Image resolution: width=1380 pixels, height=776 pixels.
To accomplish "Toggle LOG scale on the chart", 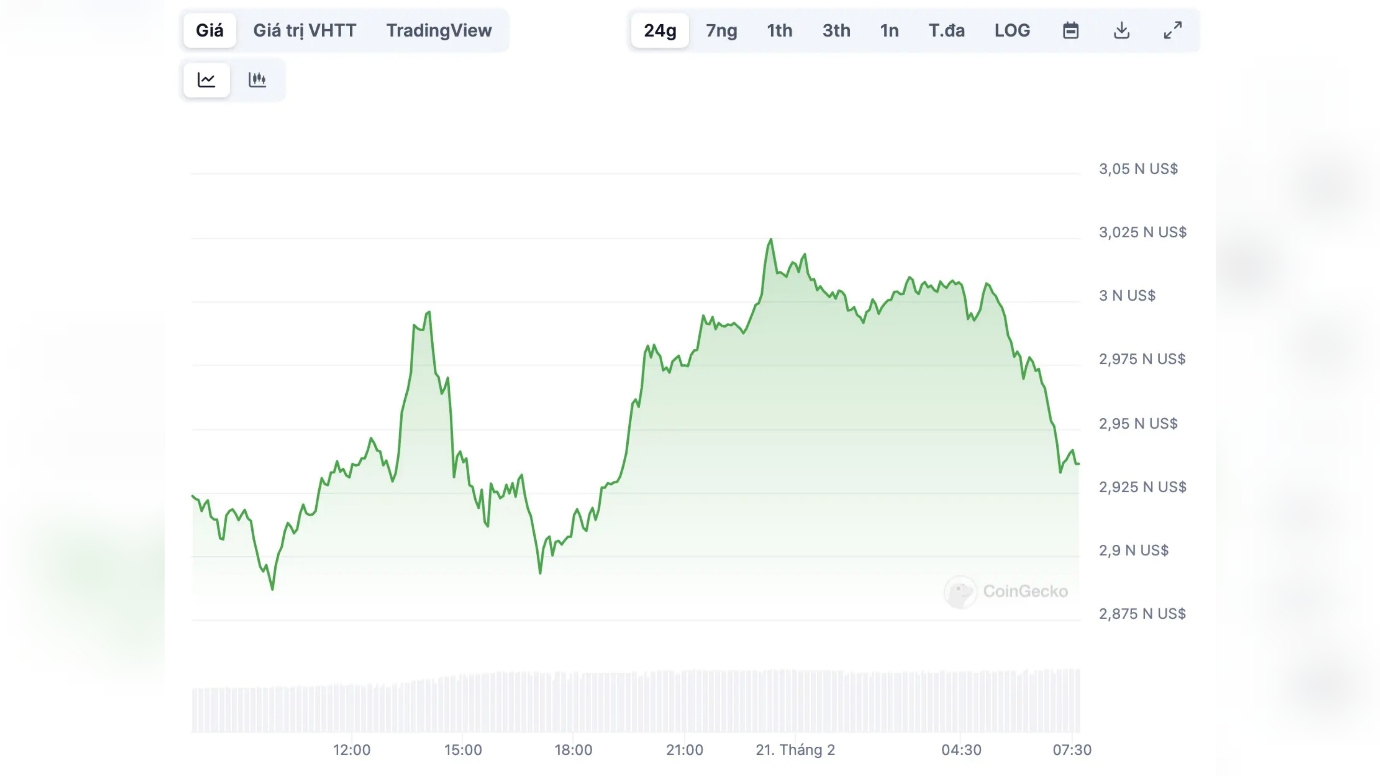I will (1012, 30).
